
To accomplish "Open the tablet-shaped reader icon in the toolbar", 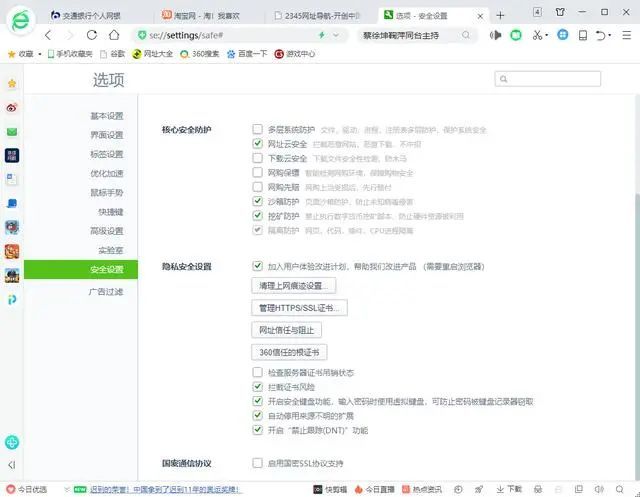I will pos(583,36).
